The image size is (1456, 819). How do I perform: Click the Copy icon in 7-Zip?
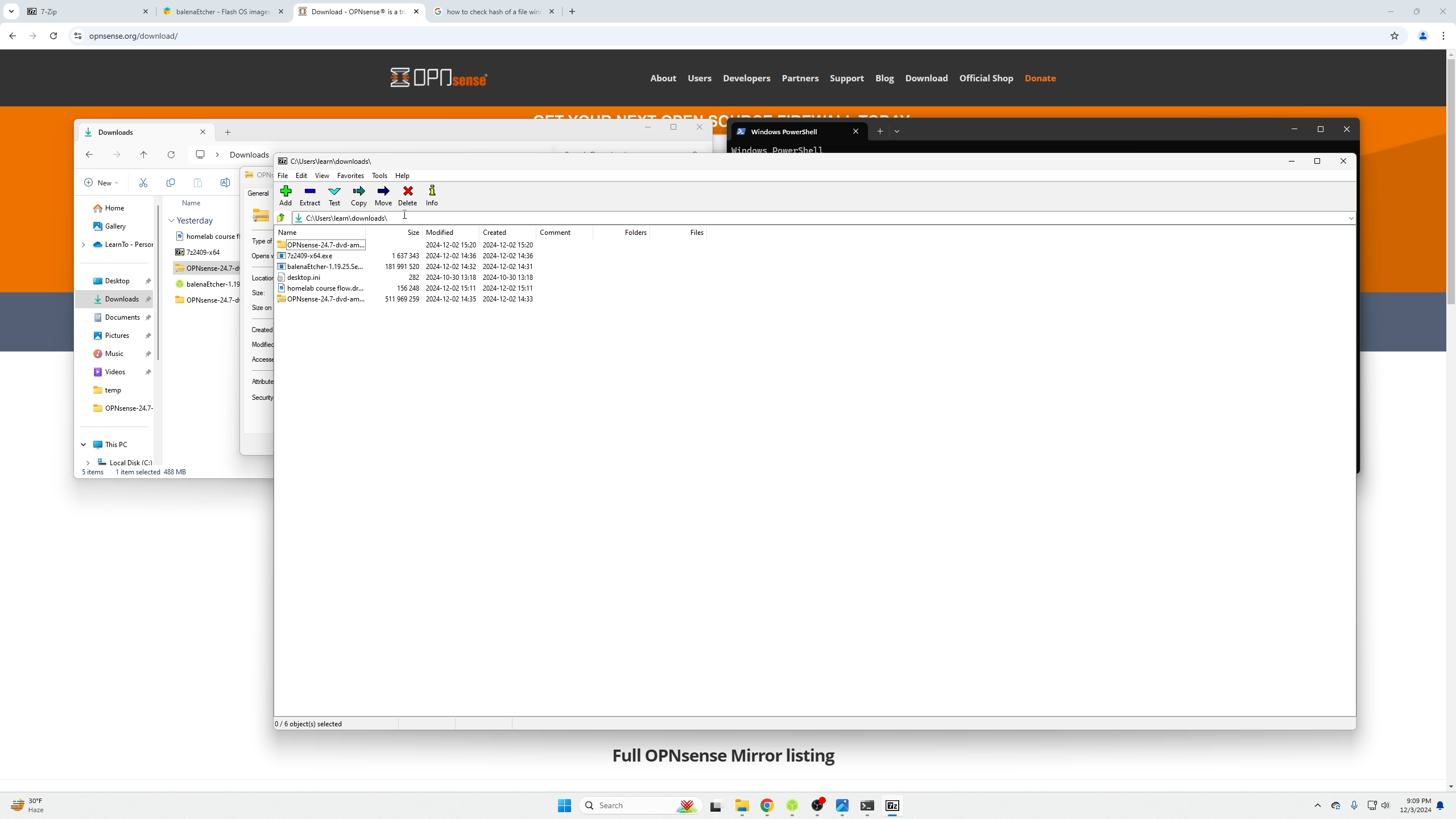[358, 195]
